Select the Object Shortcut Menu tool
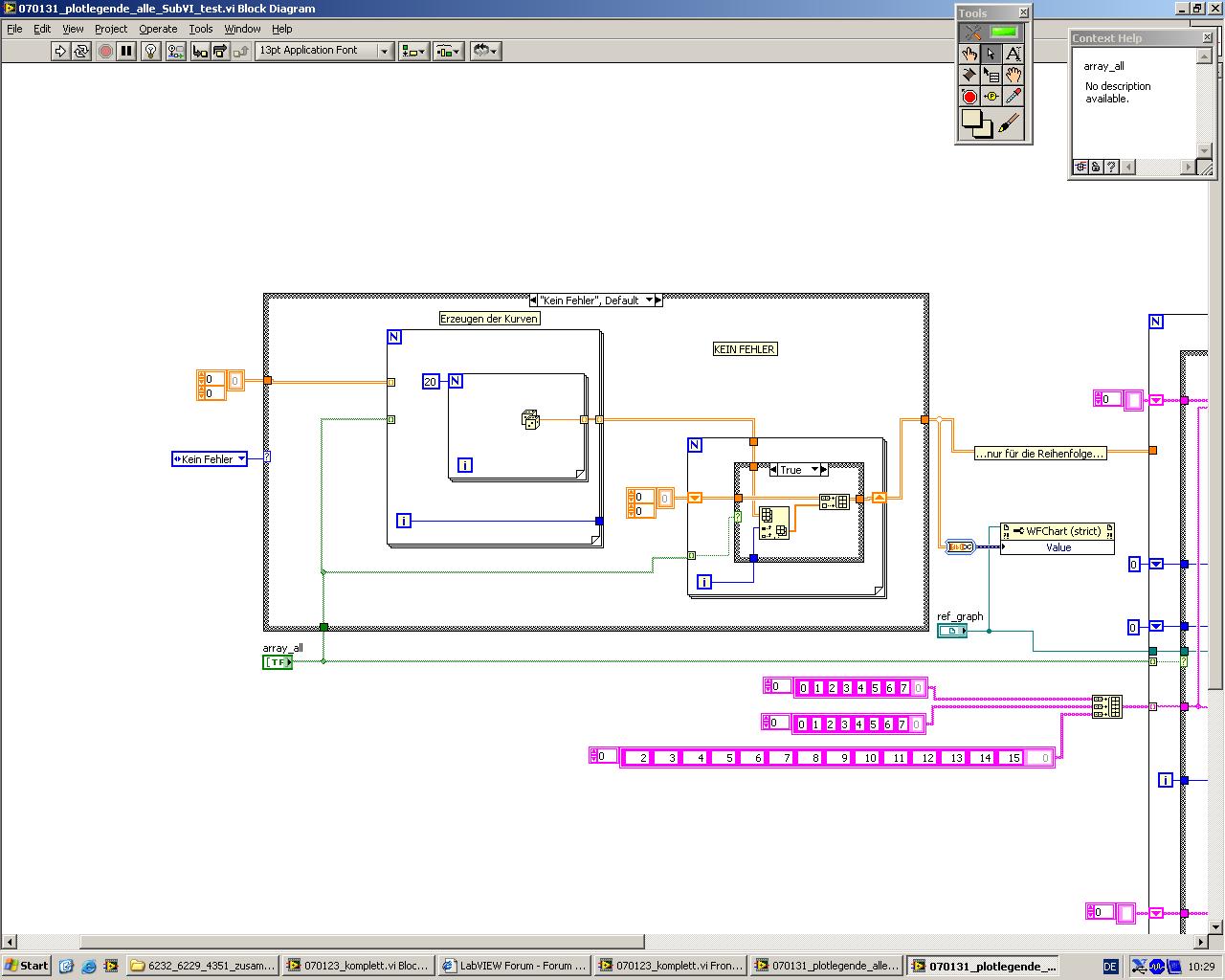 (991, 76)
